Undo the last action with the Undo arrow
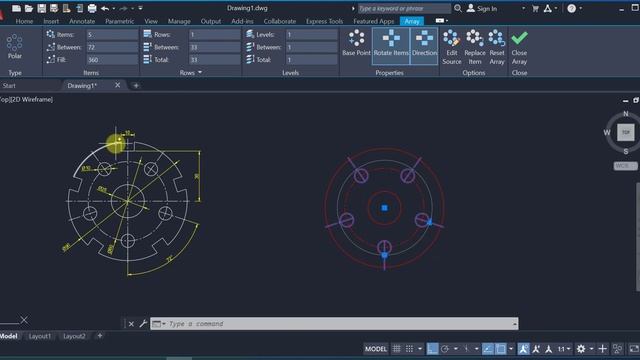This screenshot has width=640, height=360. point(105,8)
